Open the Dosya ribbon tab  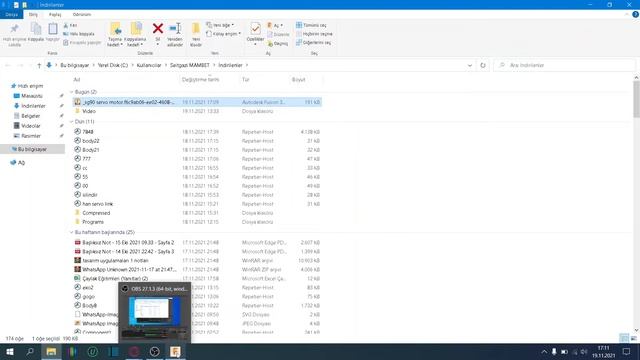[11, 14]
